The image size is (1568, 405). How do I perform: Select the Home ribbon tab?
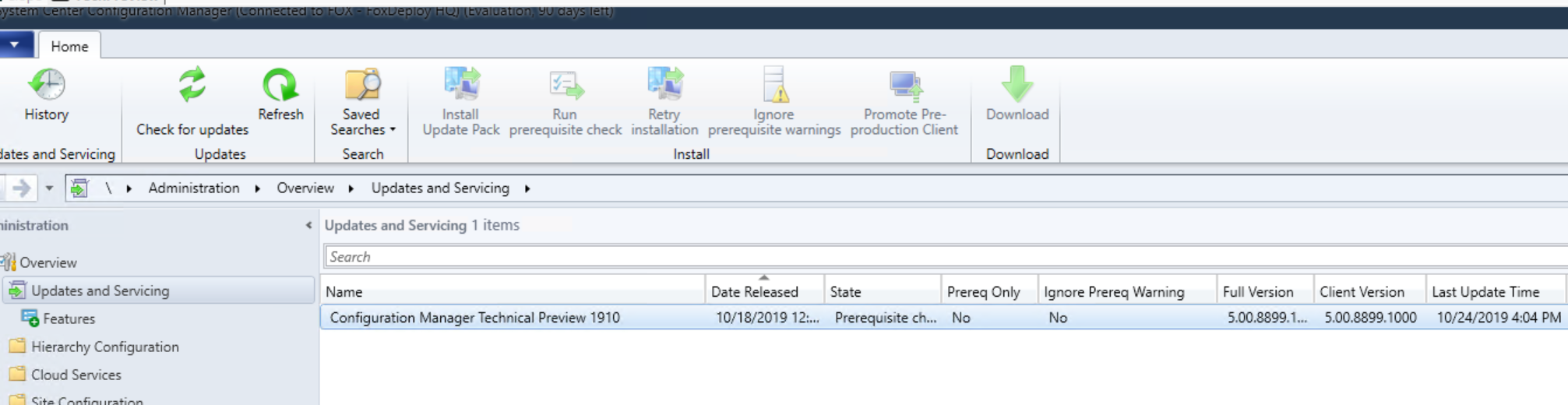(x=69, y=46)
